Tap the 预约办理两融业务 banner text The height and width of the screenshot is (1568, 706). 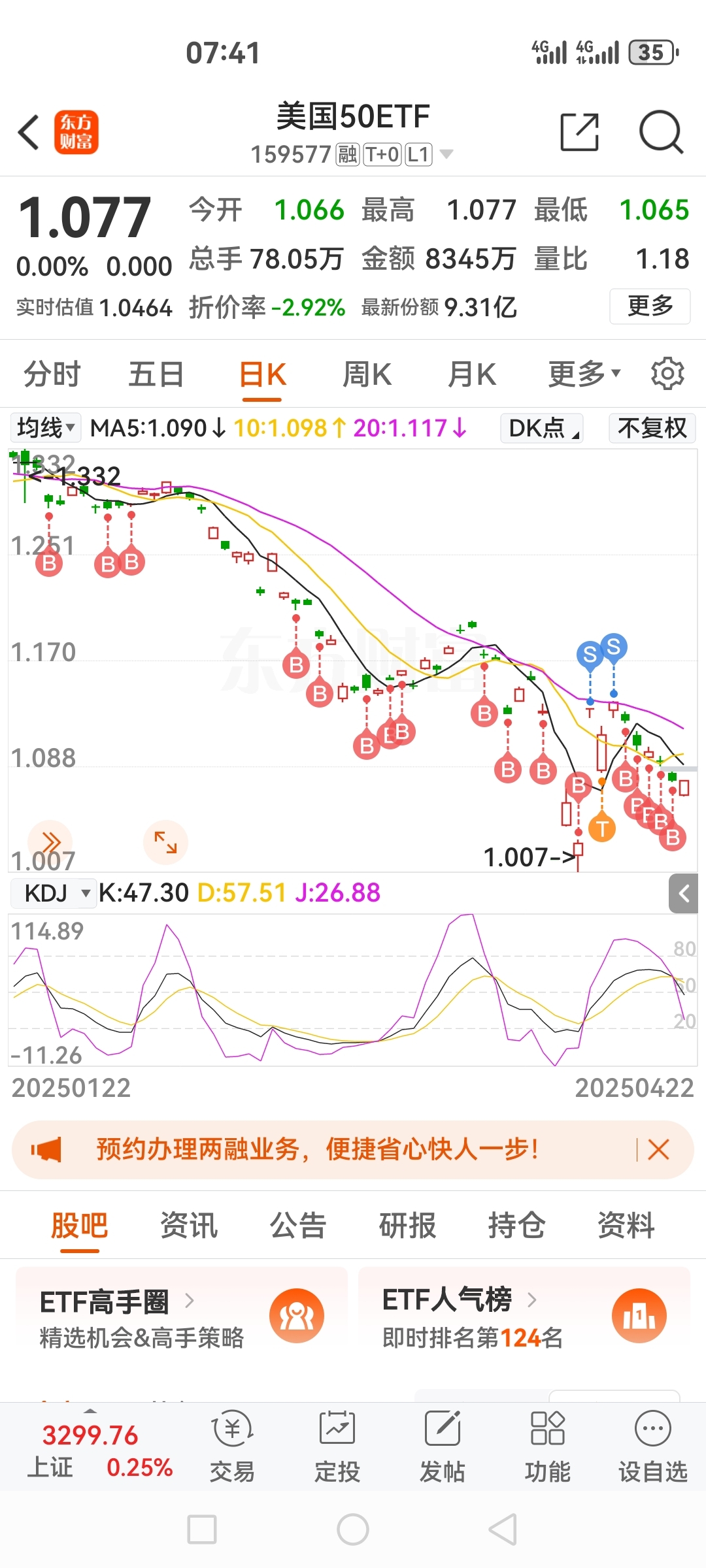coord(318,1149)
